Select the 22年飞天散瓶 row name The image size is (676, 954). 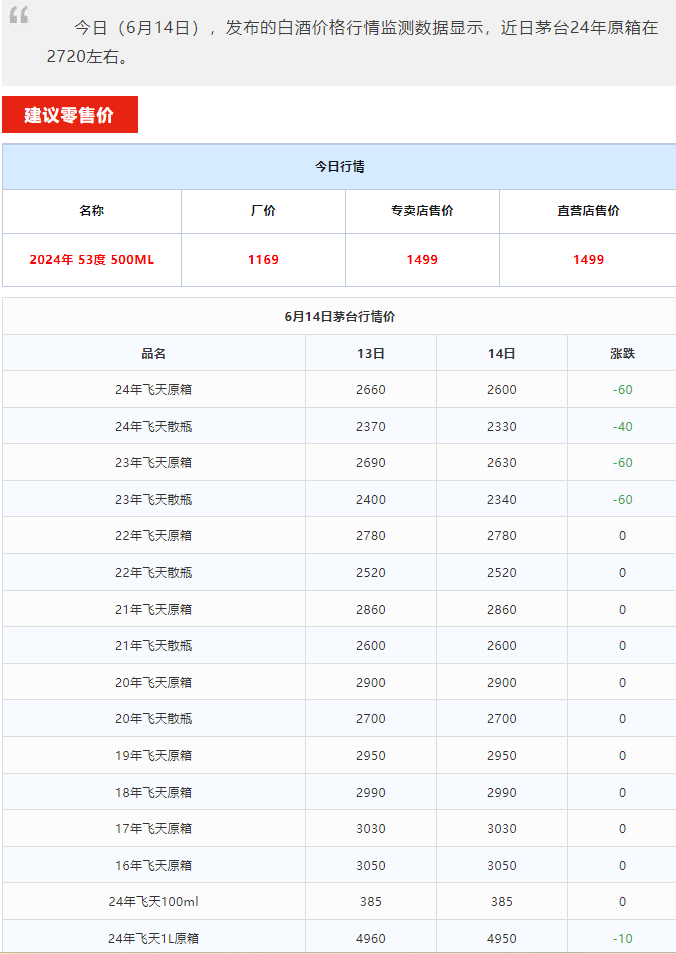pyautogui.click(x=153, y=573)
